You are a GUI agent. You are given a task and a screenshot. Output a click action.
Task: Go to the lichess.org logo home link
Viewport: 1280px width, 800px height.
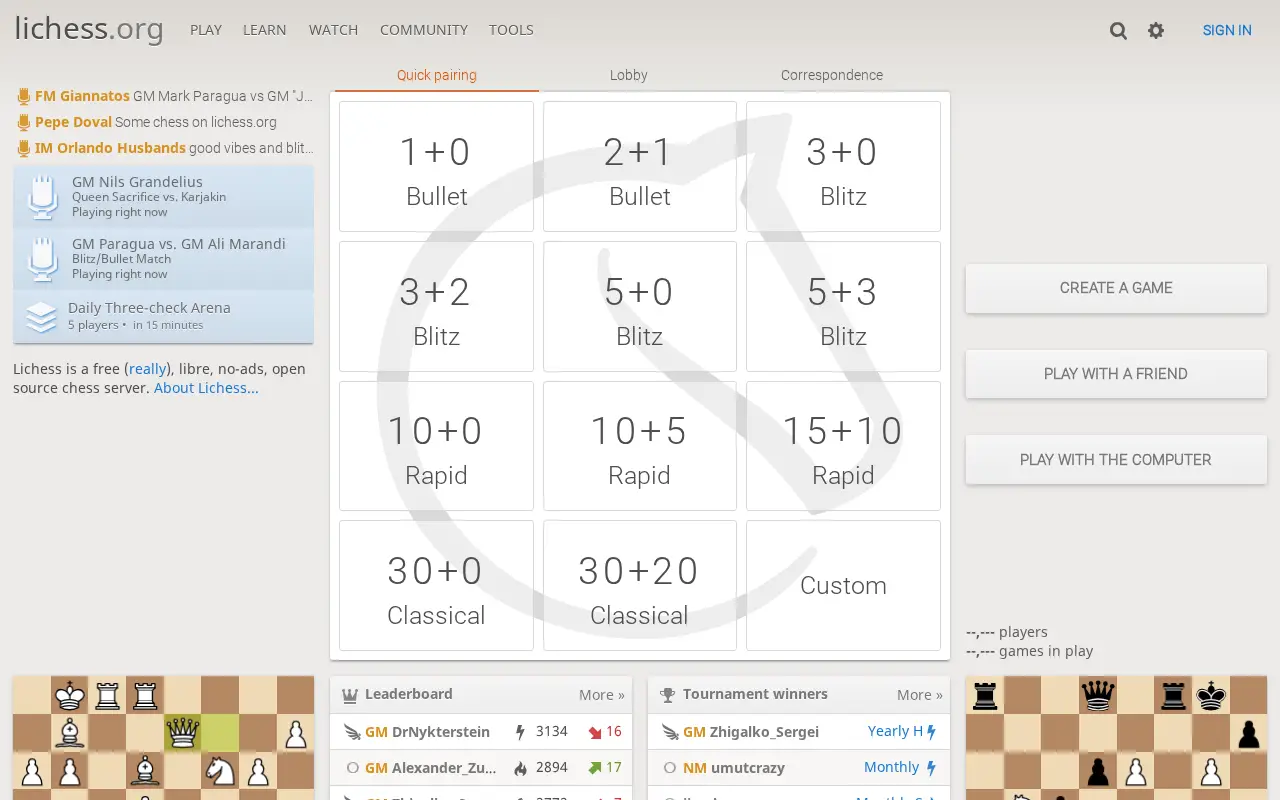[x=89, y=28]
